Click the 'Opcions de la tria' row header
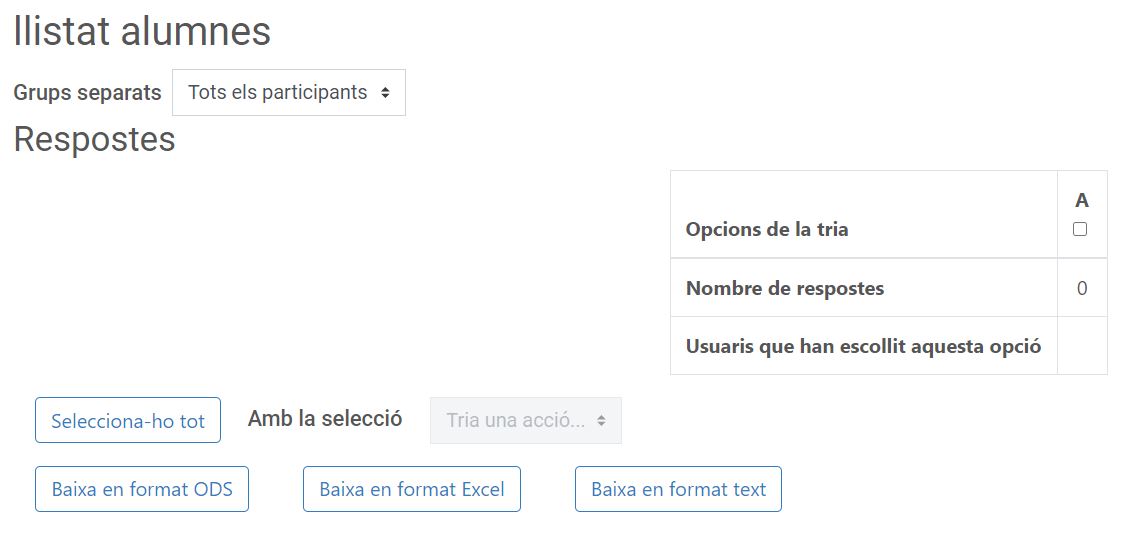The image size is (1127, 542). (767, 229)
